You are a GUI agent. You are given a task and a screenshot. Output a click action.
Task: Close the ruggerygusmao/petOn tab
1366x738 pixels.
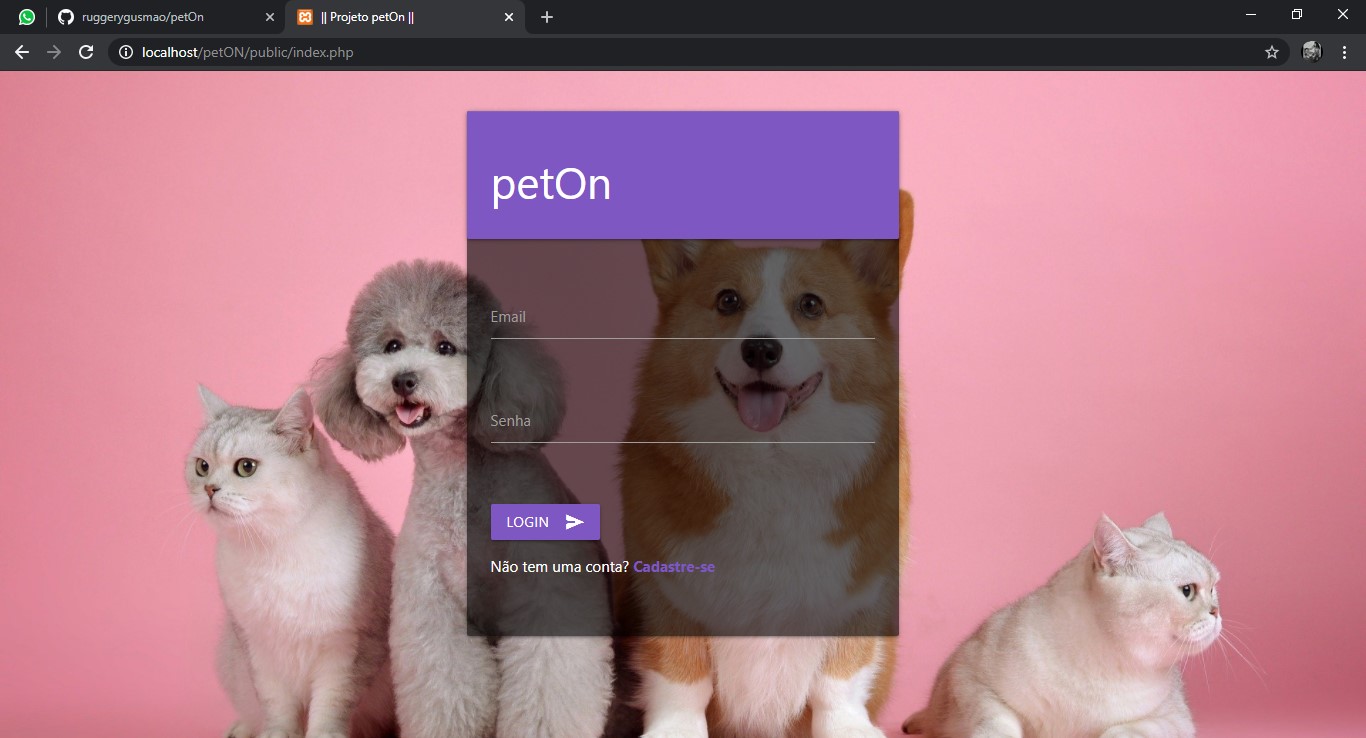pyautogui.click(x=269, y=17)
